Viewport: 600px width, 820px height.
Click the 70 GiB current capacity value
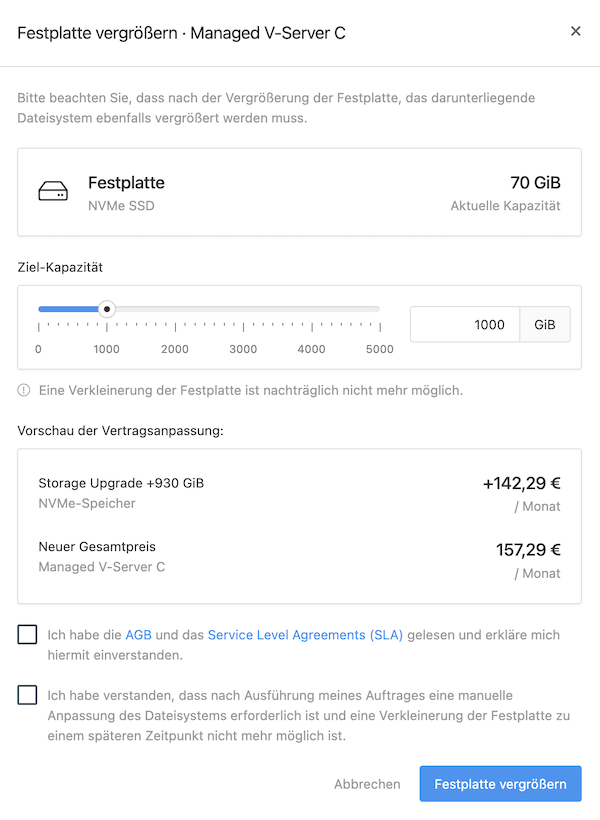coord(535,183)
